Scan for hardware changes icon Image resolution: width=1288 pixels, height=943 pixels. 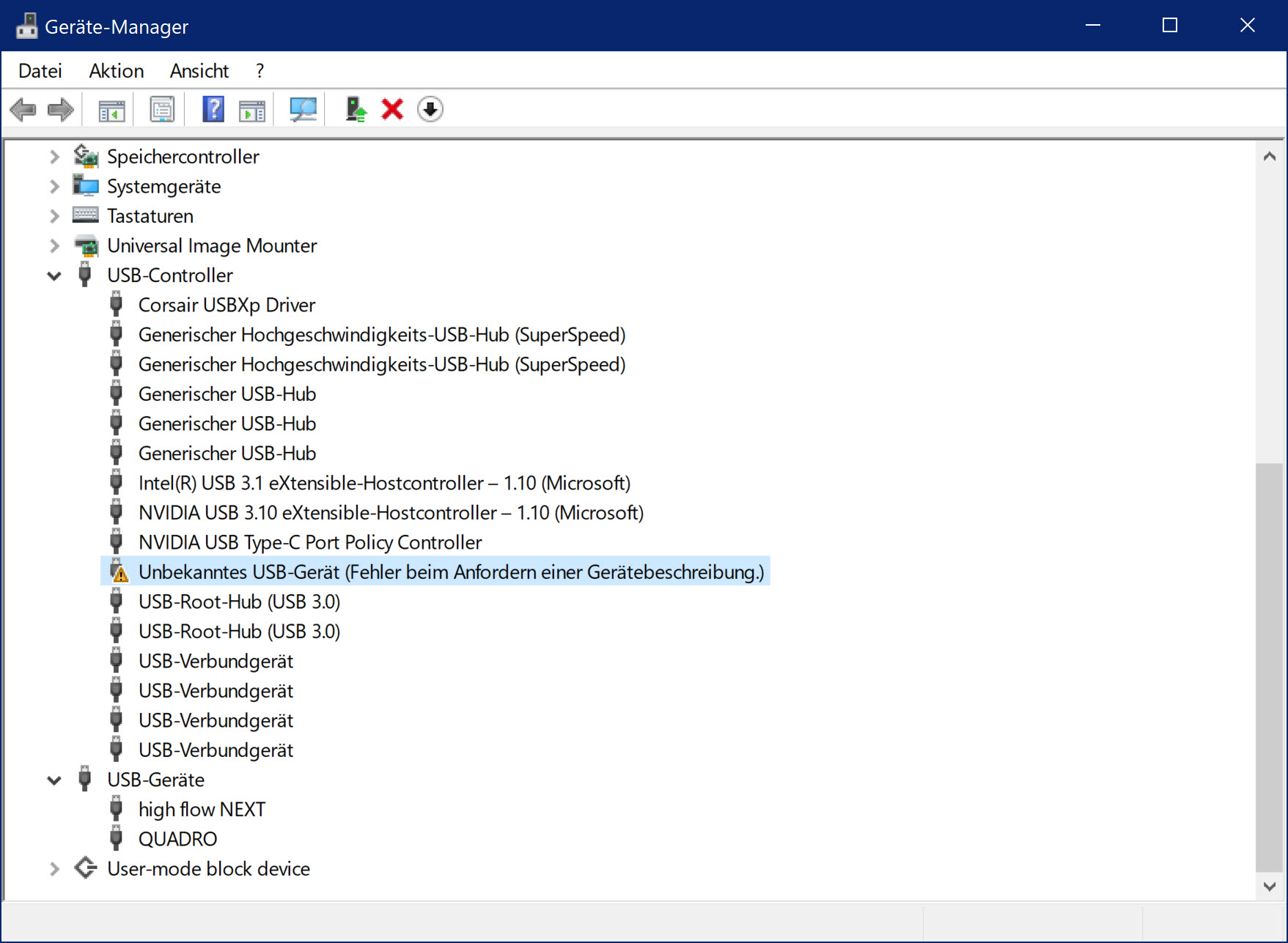point(303,110)
